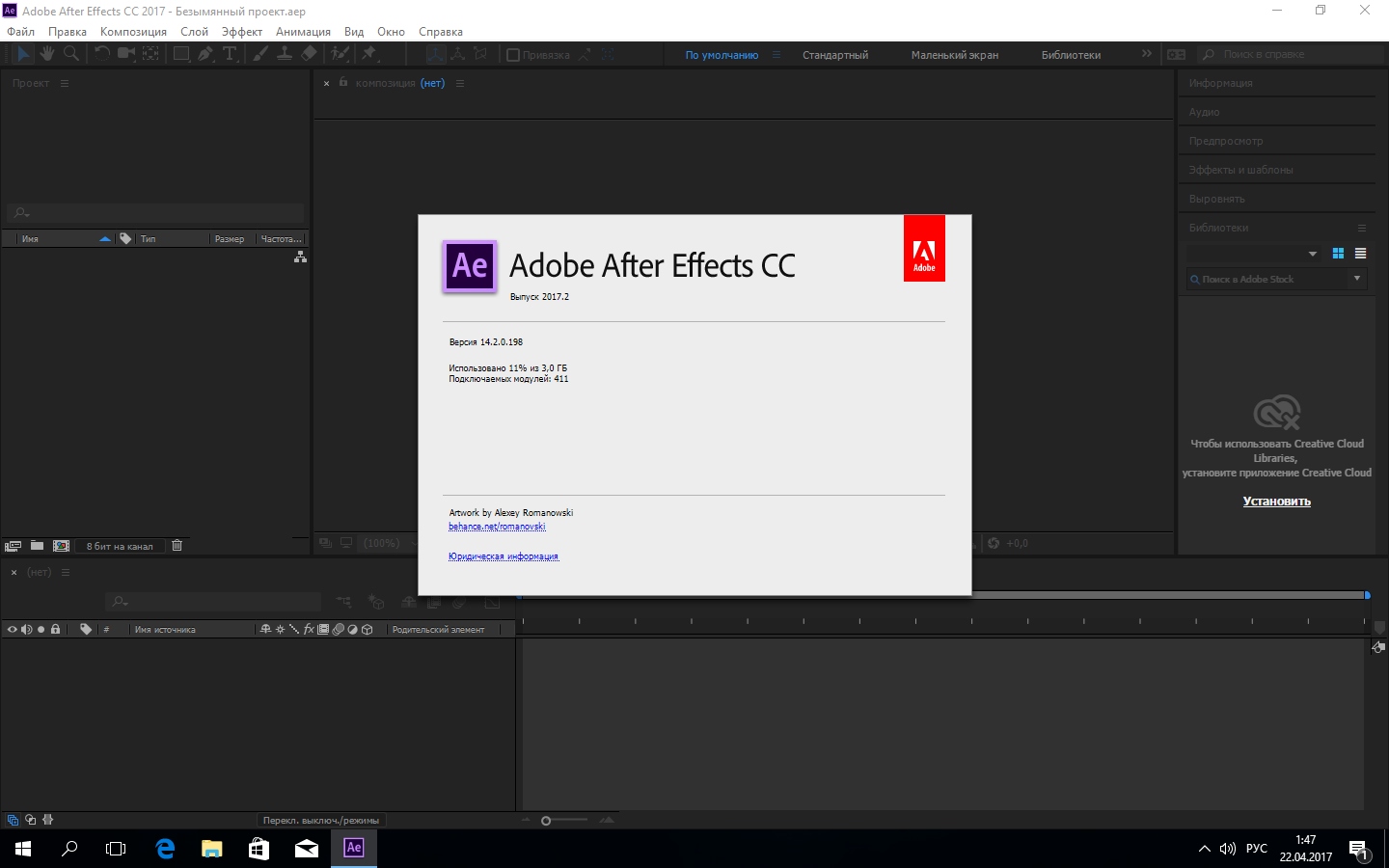The width and height of the screenshot is (1389, 868).
Task: Activate View Axis mode
Action: (x=480, y=55)
